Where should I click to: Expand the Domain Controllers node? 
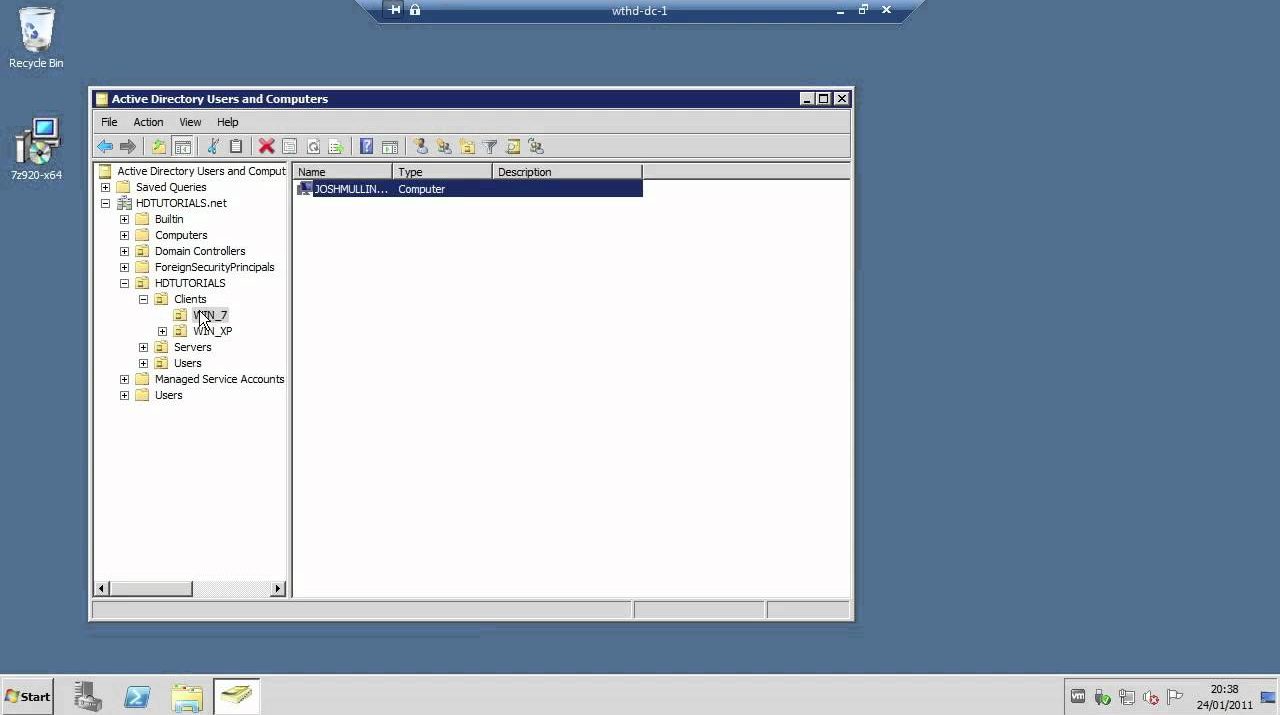pos(124,251)
